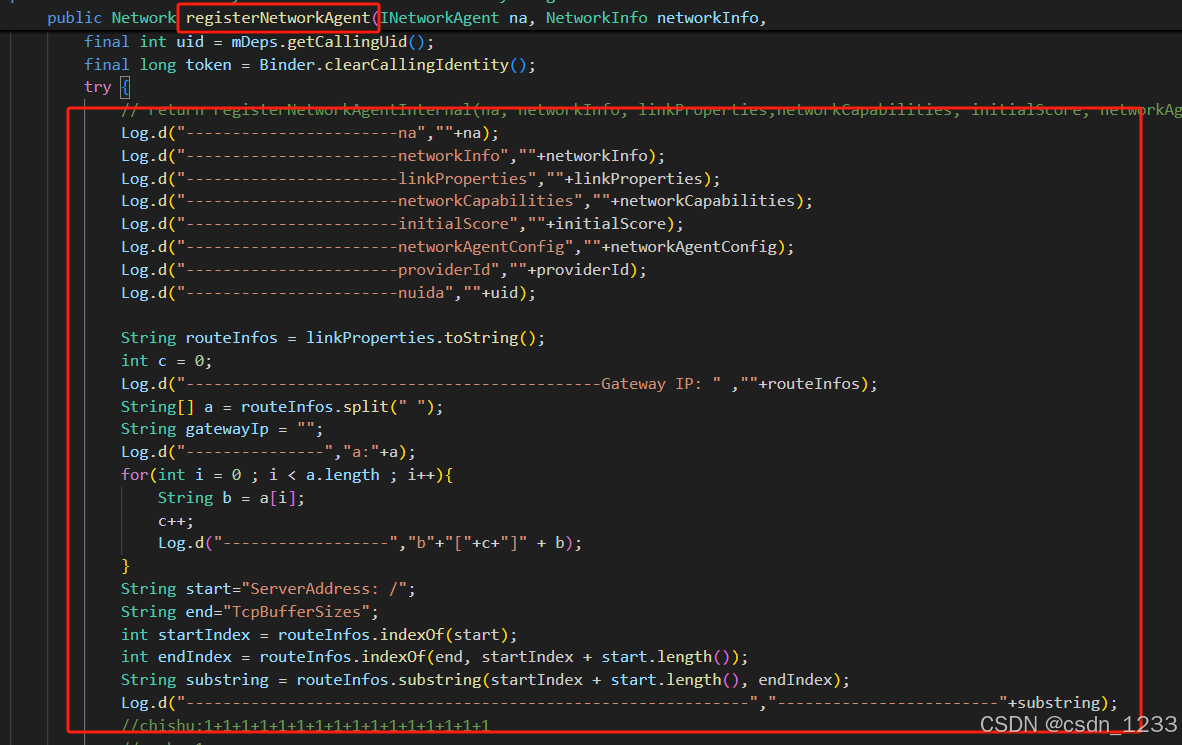
Task: Click the Log.d line printing initialScore
Action: point(402,224)
